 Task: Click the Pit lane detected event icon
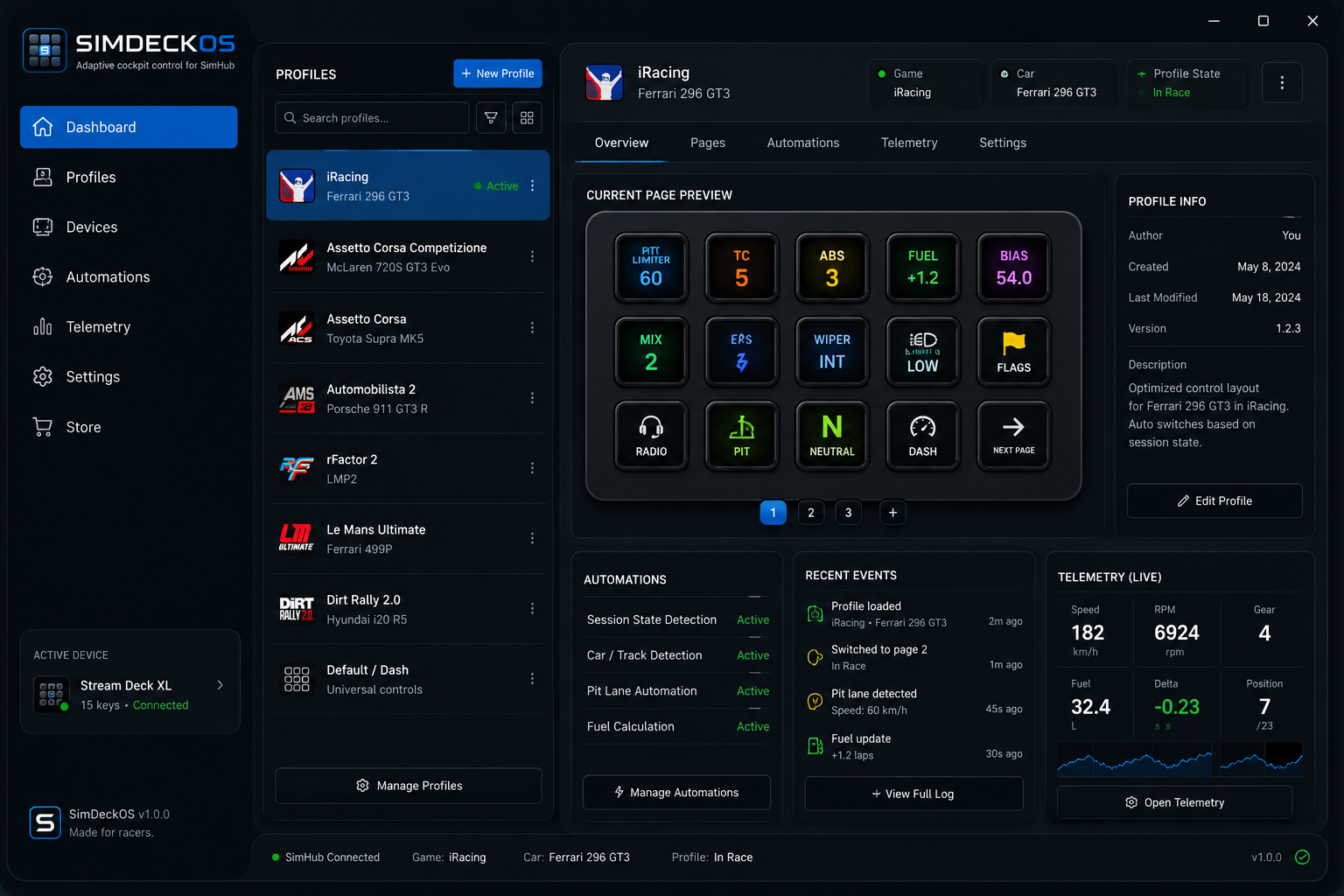point(815,702)
